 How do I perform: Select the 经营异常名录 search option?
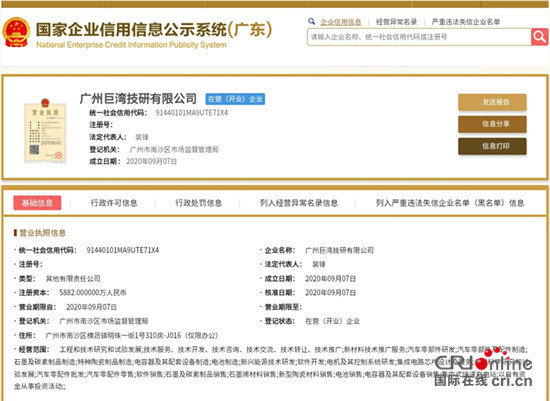(x=396, y=22)
